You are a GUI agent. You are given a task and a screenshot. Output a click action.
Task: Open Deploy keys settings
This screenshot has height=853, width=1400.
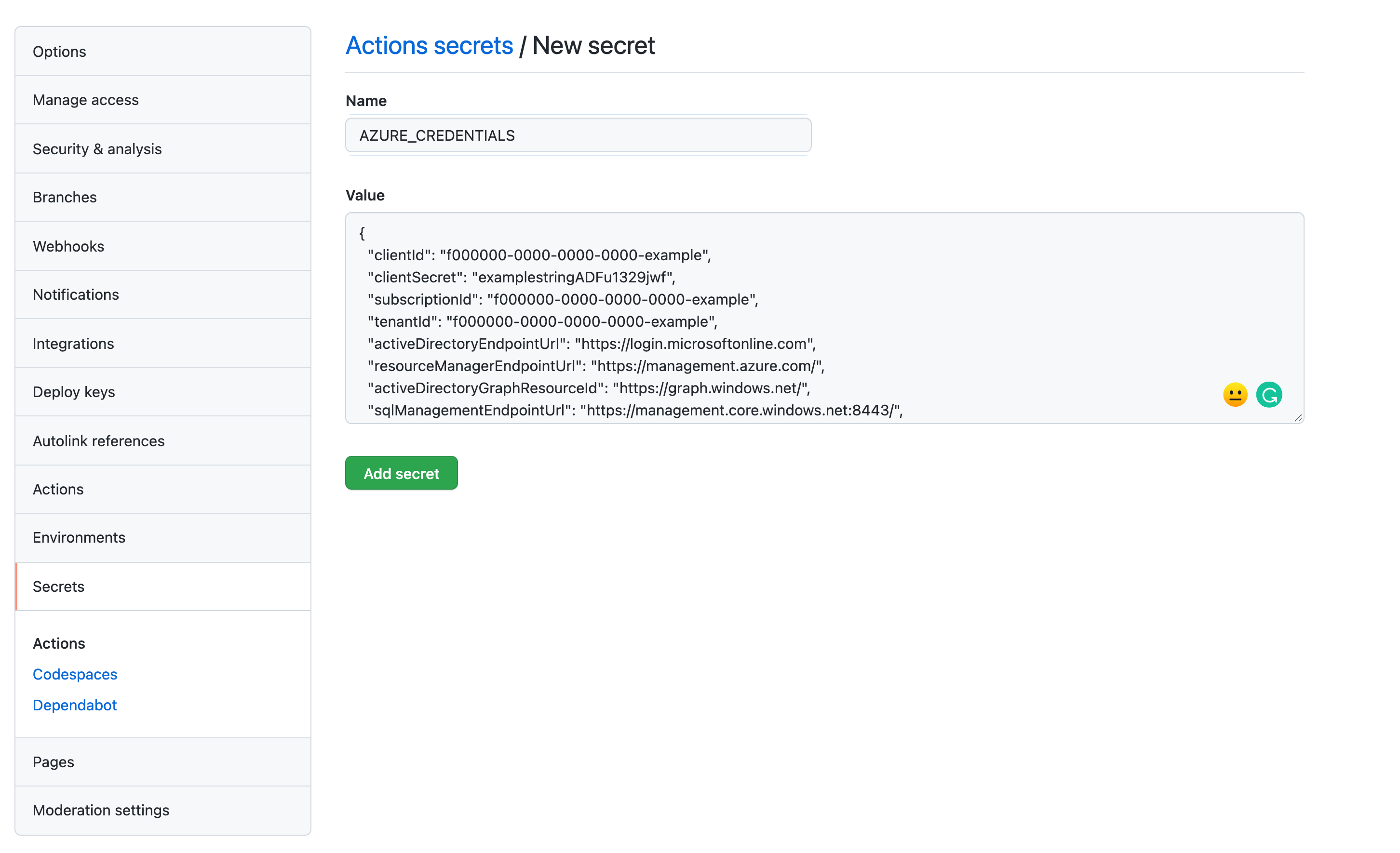point(73,392)
